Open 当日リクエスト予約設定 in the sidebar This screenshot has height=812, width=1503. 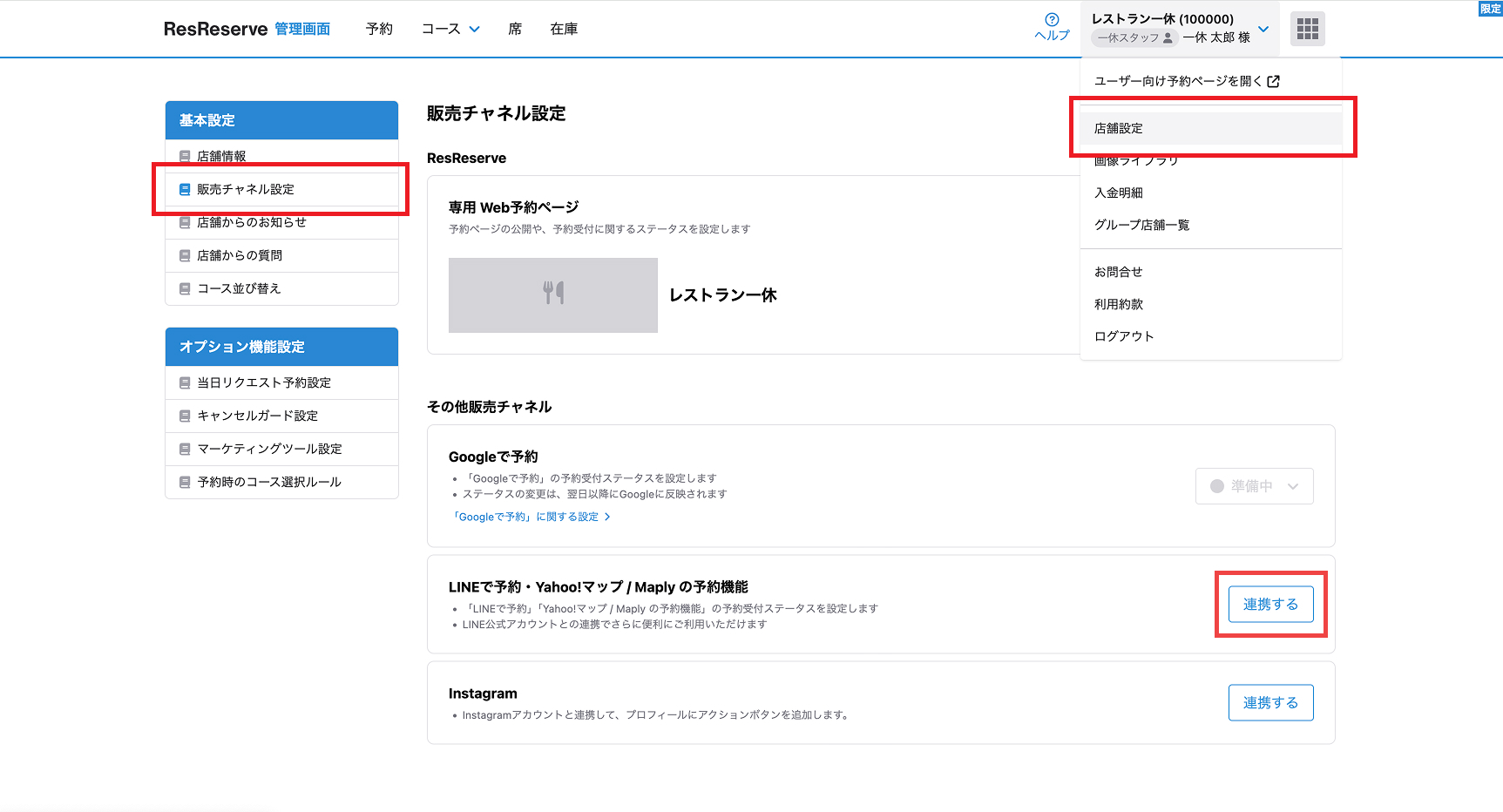click(x=281, y=382)
